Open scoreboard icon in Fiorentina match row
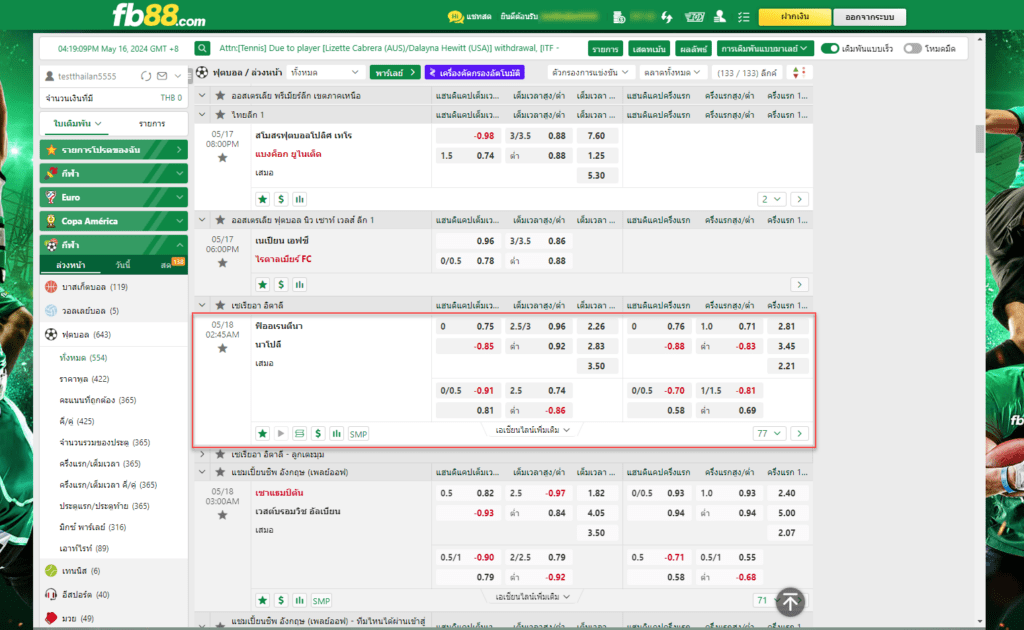Image resolution: width=1024 pixels, height=630 pixels. click(x=299, y=433)
